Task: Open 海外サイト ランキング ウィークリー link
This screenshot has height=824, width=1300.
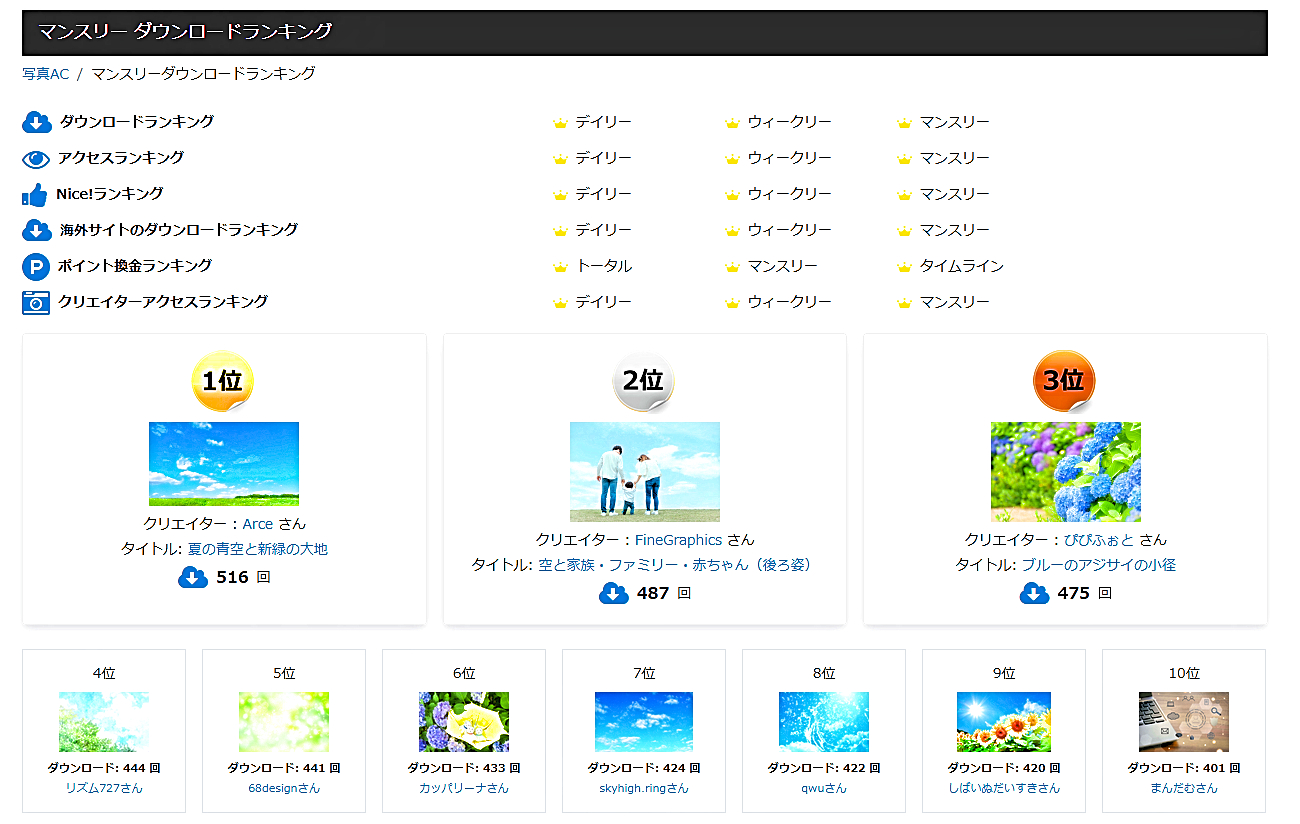Action: tap(789, 230)
